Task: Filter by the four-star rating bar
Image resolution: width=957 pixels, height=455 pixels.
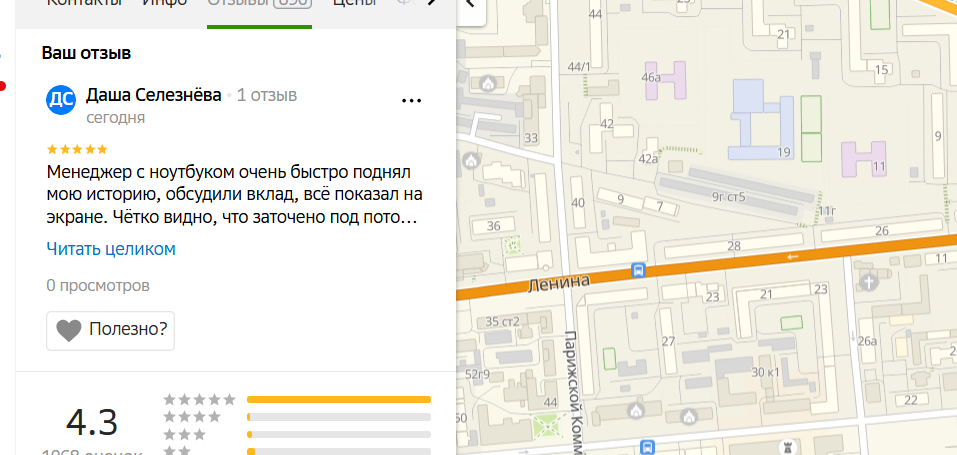Action: click(x=339, y=417)
